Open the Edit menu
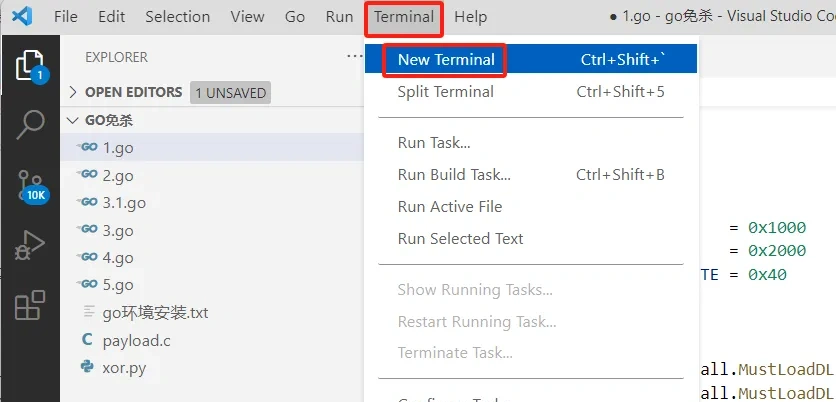Viewport: 836px width, 402px height. pos(111,17)
